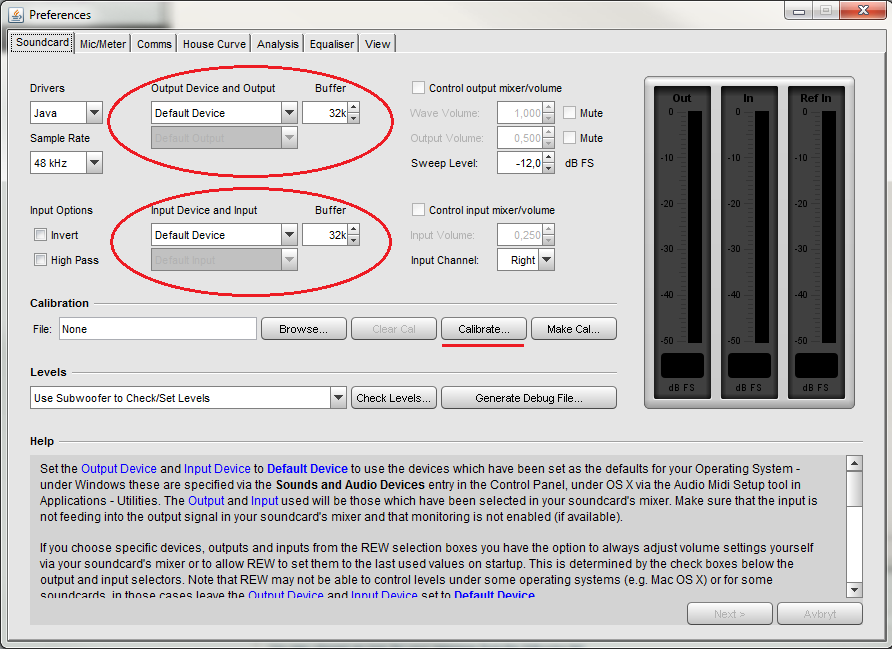The width and height of the screenshot is (892, 649).
Task: Toggle the Output Volume Mute checkbox
Action: (x=569, y=138)
